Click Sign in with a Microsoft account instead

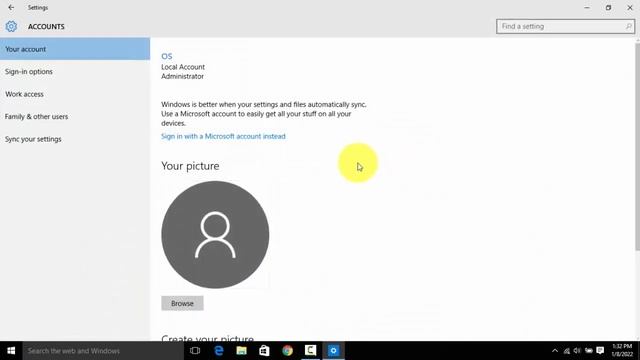tap(223, 136)
